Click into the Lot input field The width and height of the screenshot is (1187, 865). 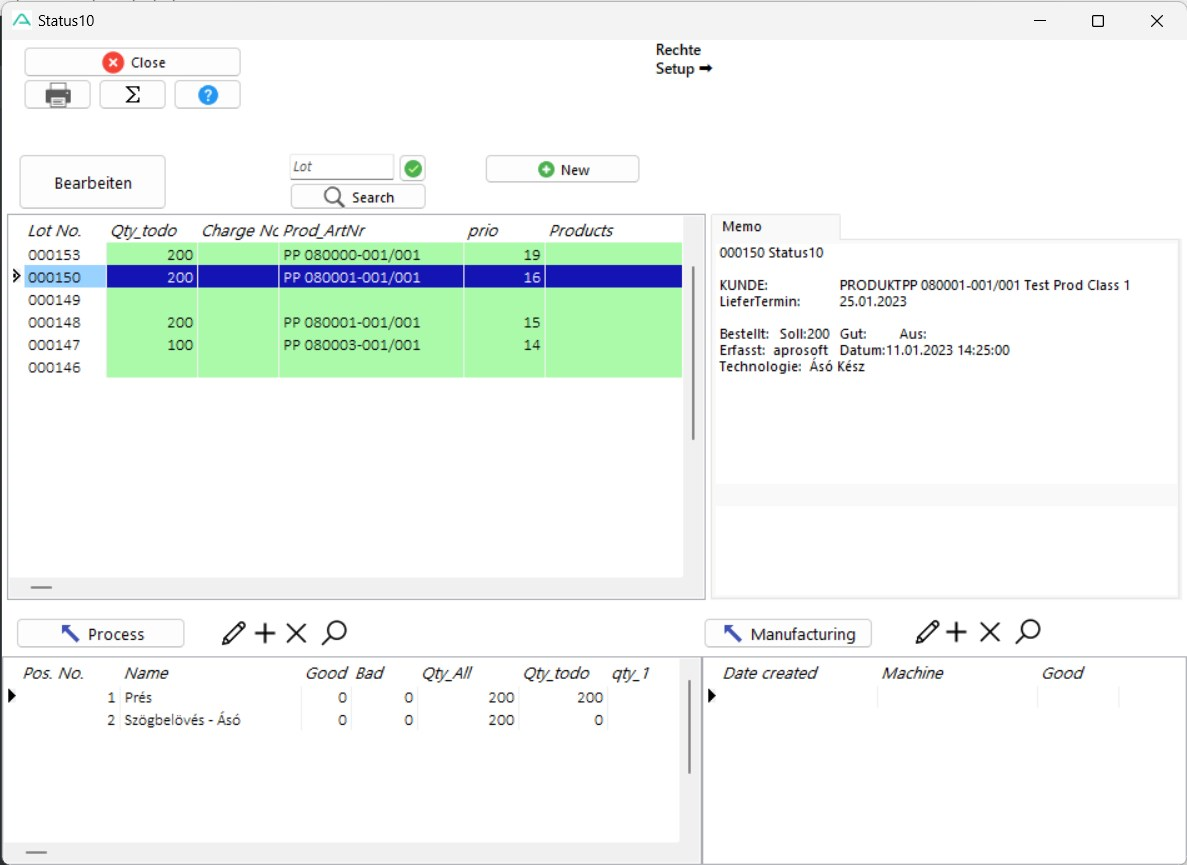click(x=341, y=168)
